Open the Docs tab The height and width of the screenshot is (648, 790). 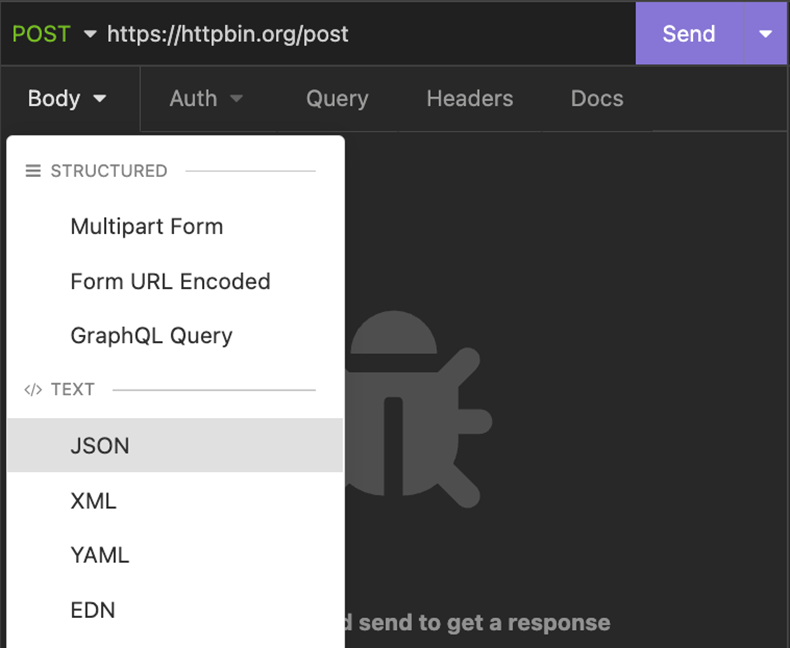[x=597, y=98]
